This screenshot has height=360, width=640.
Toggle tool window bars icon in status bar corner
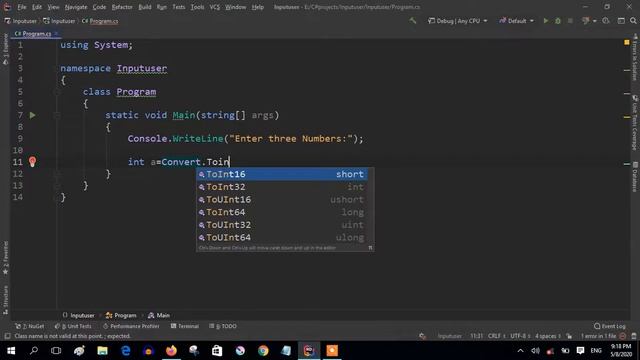pos(7,336)
